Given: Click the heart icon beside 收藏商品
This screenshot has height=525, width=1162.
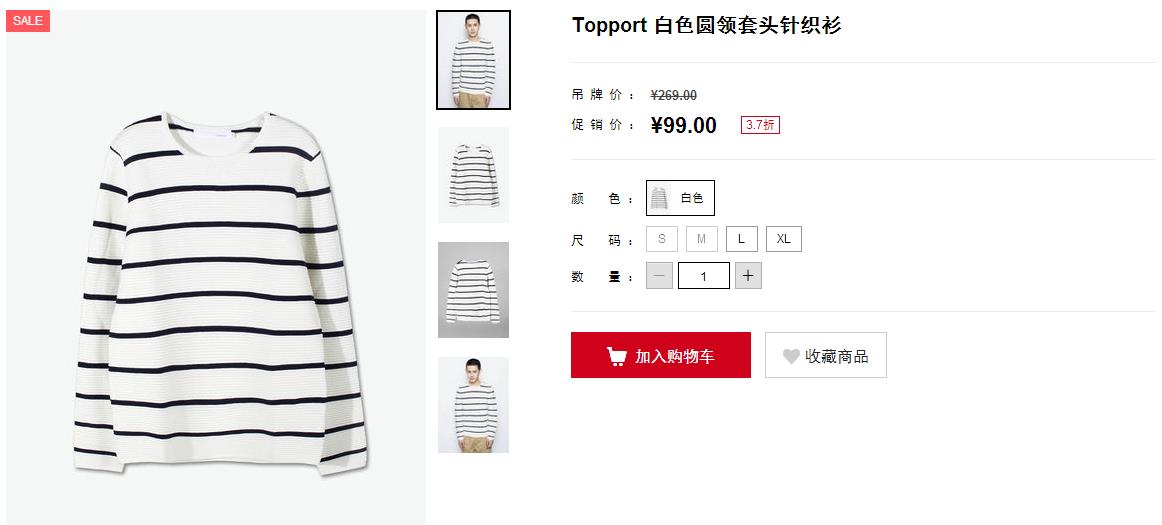Looking at the screenshot, I should point(791,357).
